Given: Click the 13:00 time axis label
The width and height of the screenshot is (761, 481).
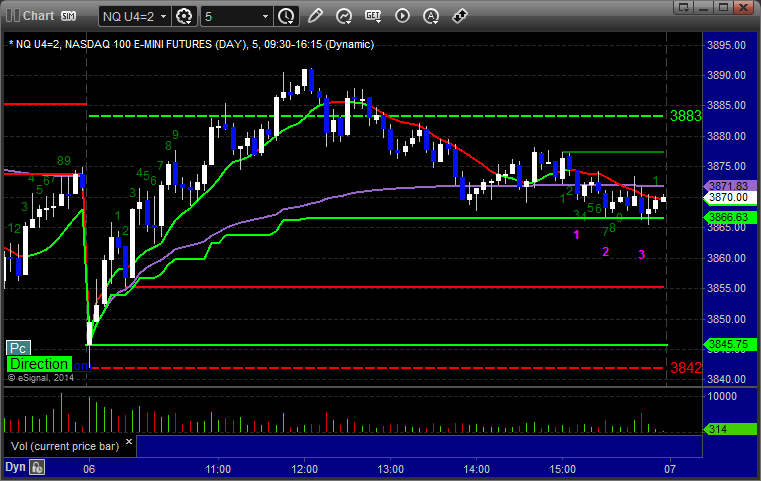Looking at the screenshot, I should 391,469.
